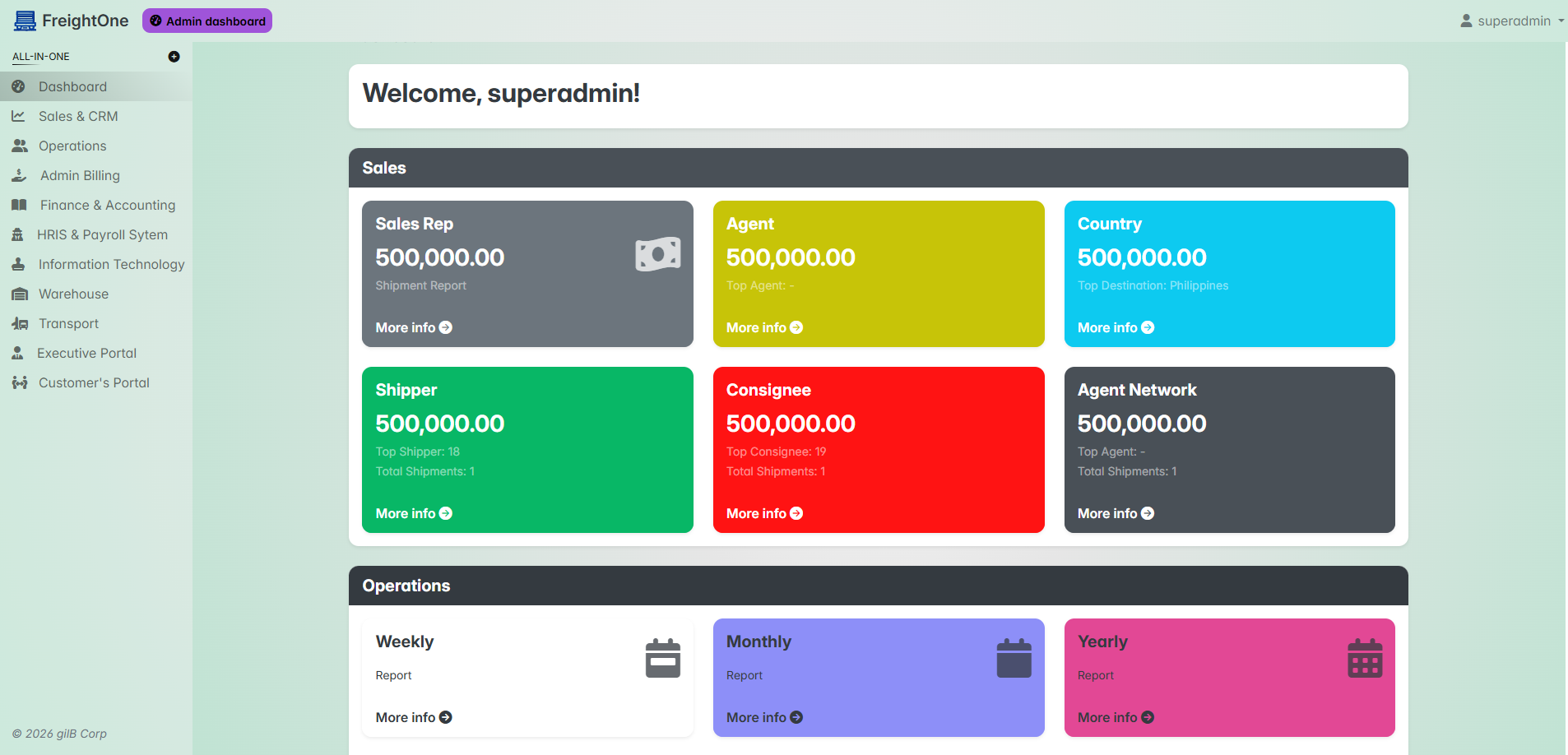Open More info on Country card

pyautogui.click(x=1115, y=327)
